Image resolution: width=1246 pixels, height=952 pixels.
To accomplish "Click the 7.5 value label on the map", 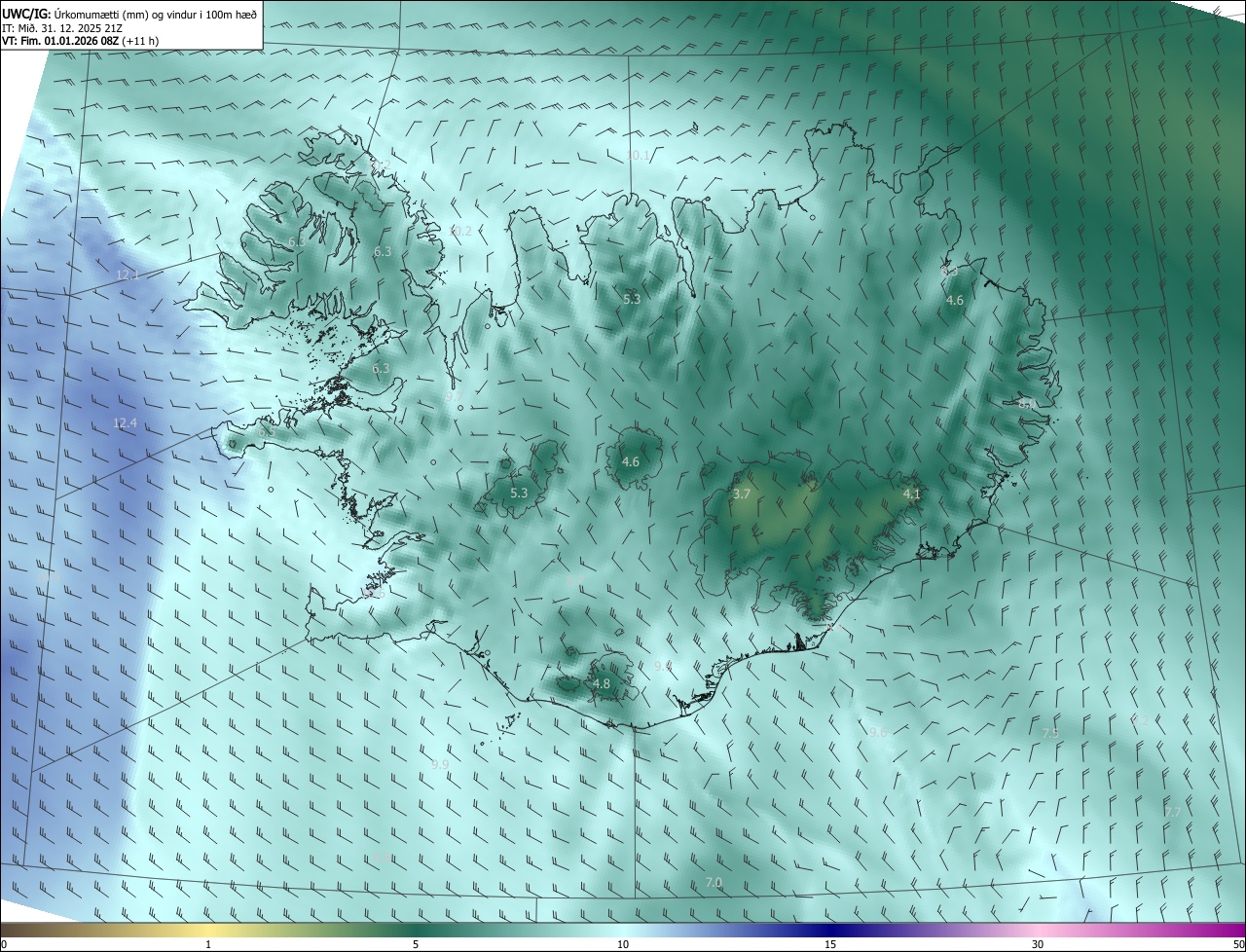I will pos(1050,733).
